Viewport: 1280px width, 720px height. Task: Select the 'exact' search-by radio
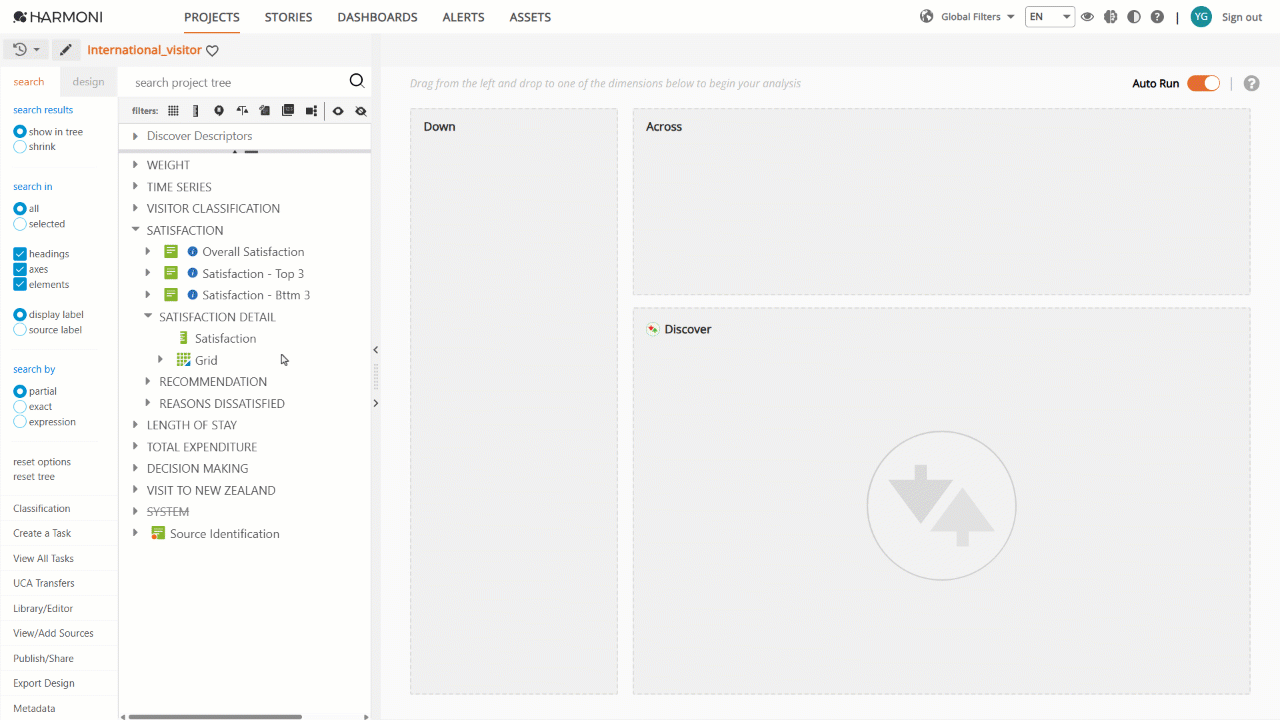click(20, 407)
